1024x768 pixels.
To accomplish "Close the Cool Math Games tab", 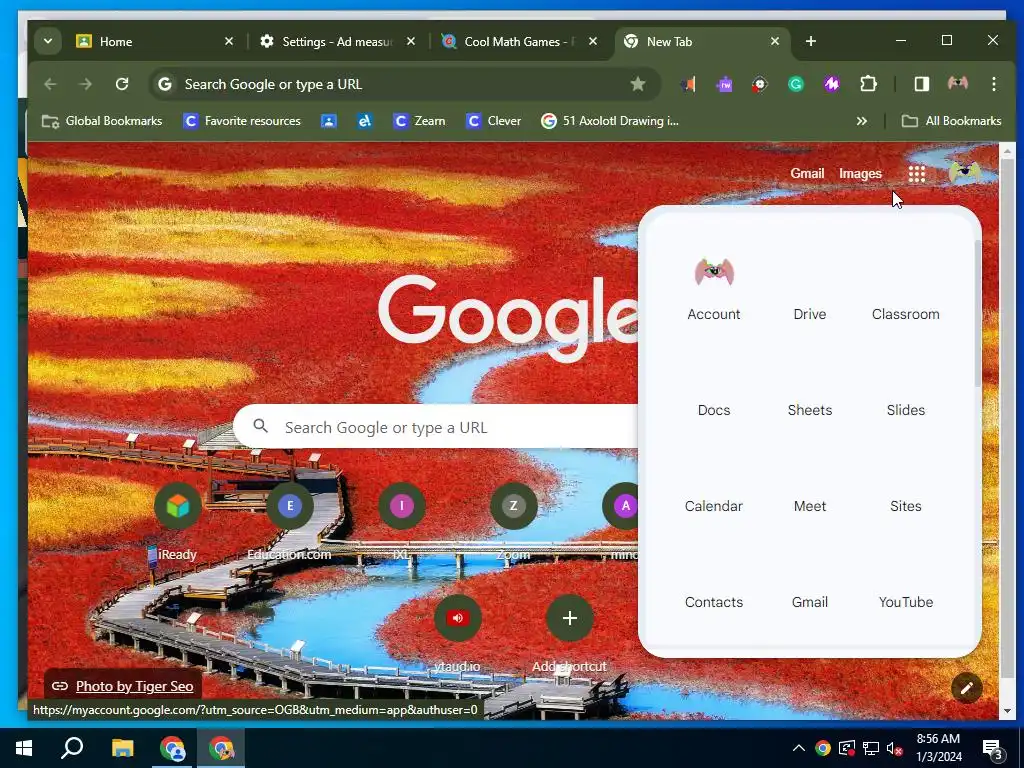I will pos(592,41).
